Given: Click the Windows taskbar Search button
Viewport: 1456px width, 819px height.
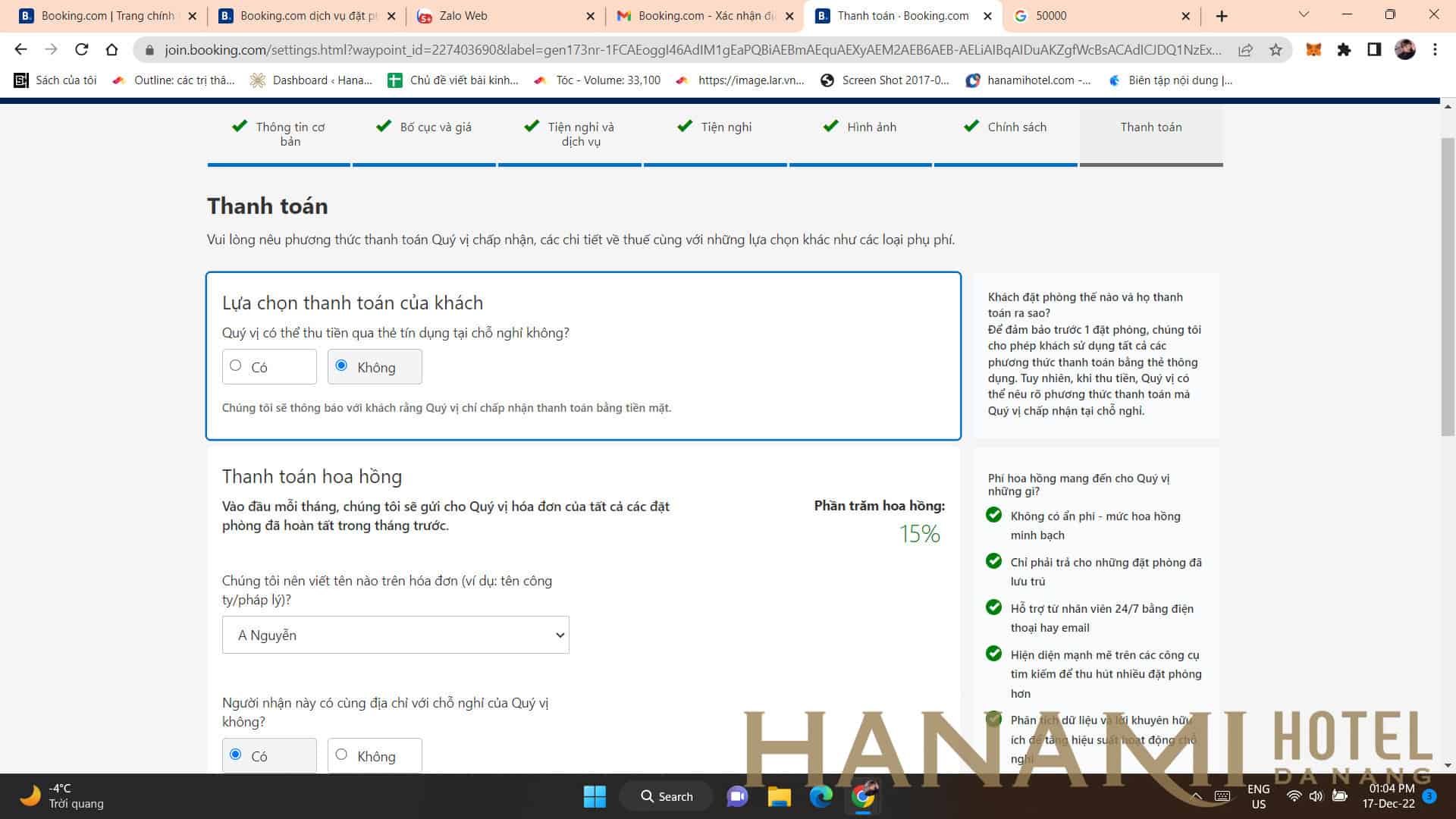Looking at the screenshot, I should click(667, 796).
